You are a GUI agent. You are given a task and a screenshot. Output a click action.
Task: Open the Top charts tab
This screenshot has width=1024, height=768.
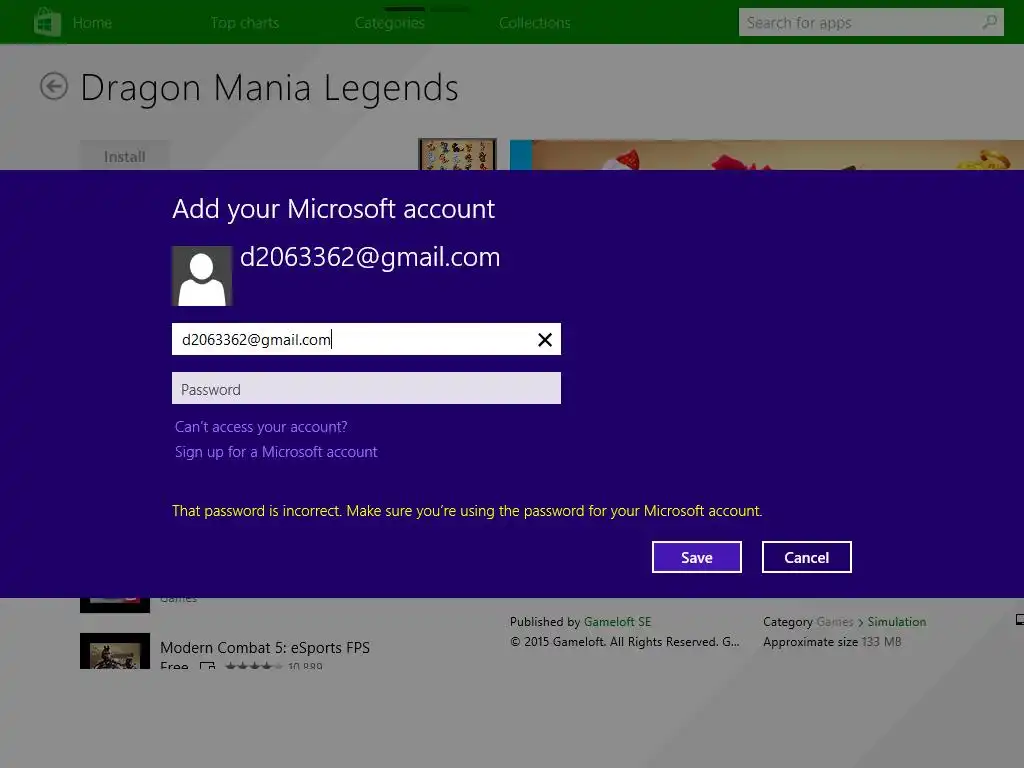point(245,23)
